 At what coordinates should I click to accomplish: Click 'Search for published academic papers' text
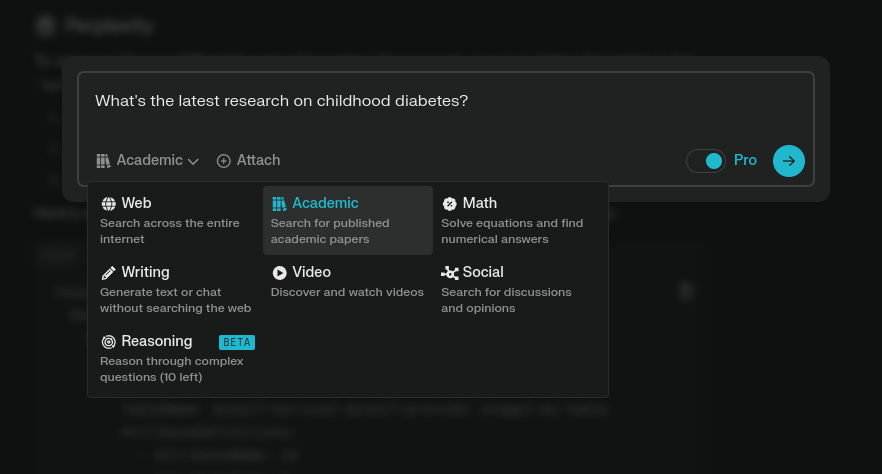(330, 231)
